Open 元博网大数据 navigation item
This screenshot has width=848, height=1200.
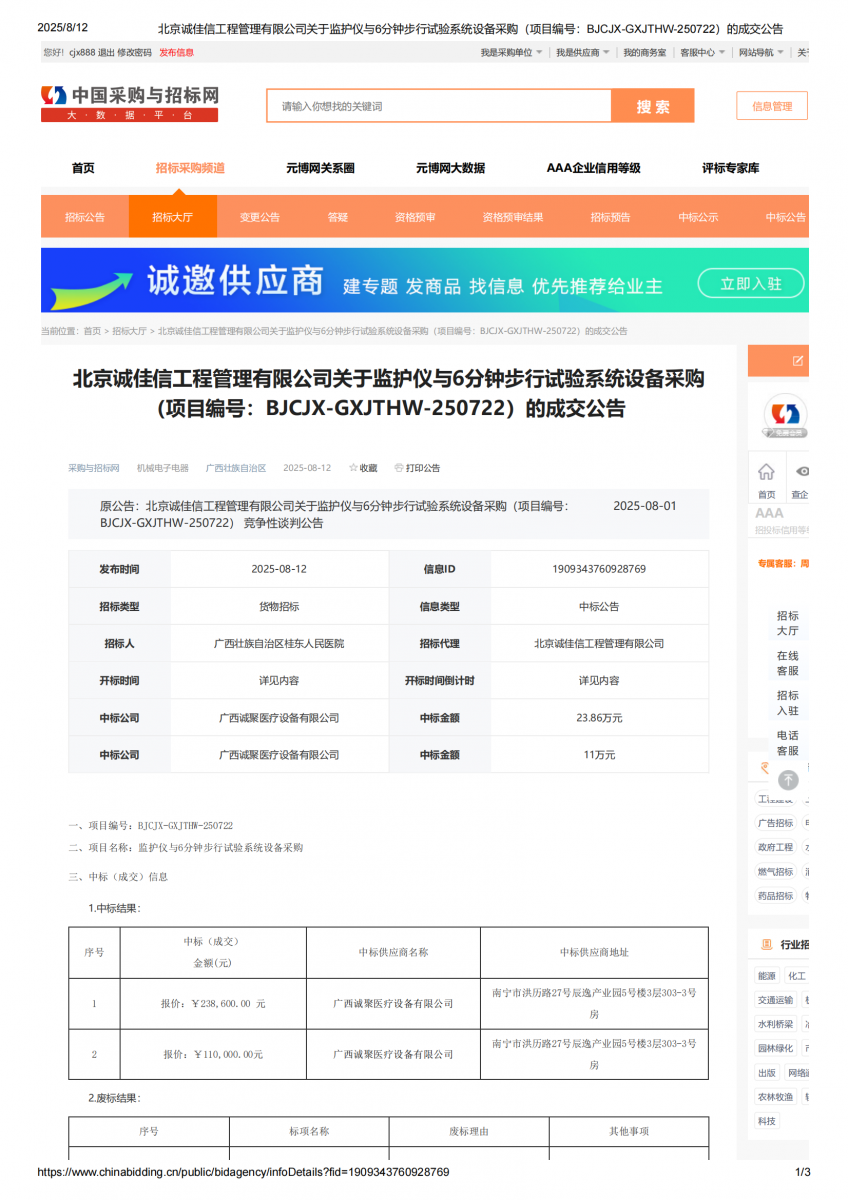coord(451,168)
